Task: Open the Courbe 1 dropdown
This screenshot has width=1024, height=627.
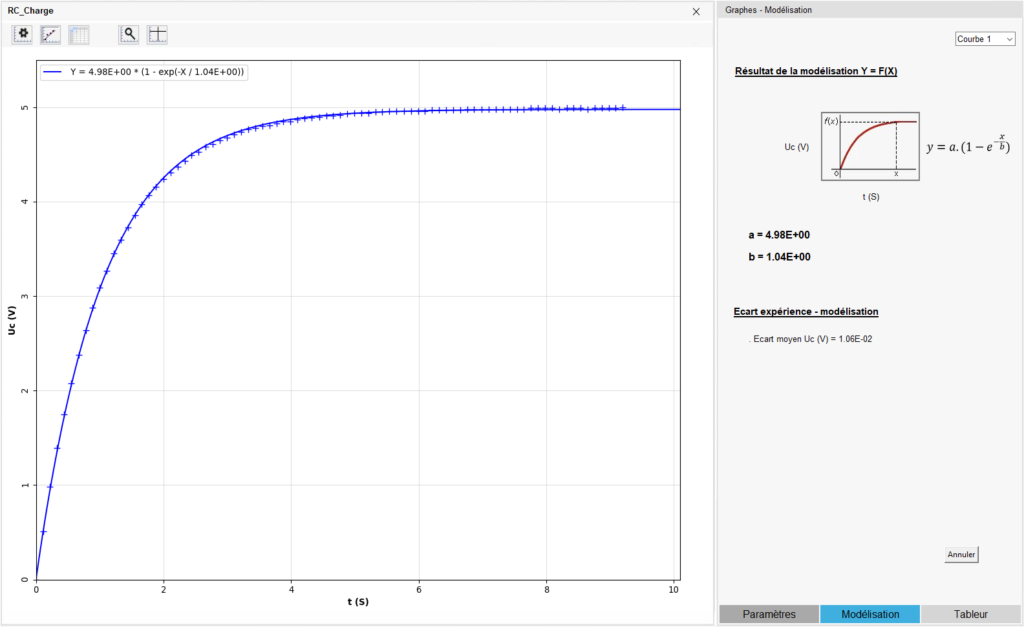Action: point(985,39)
